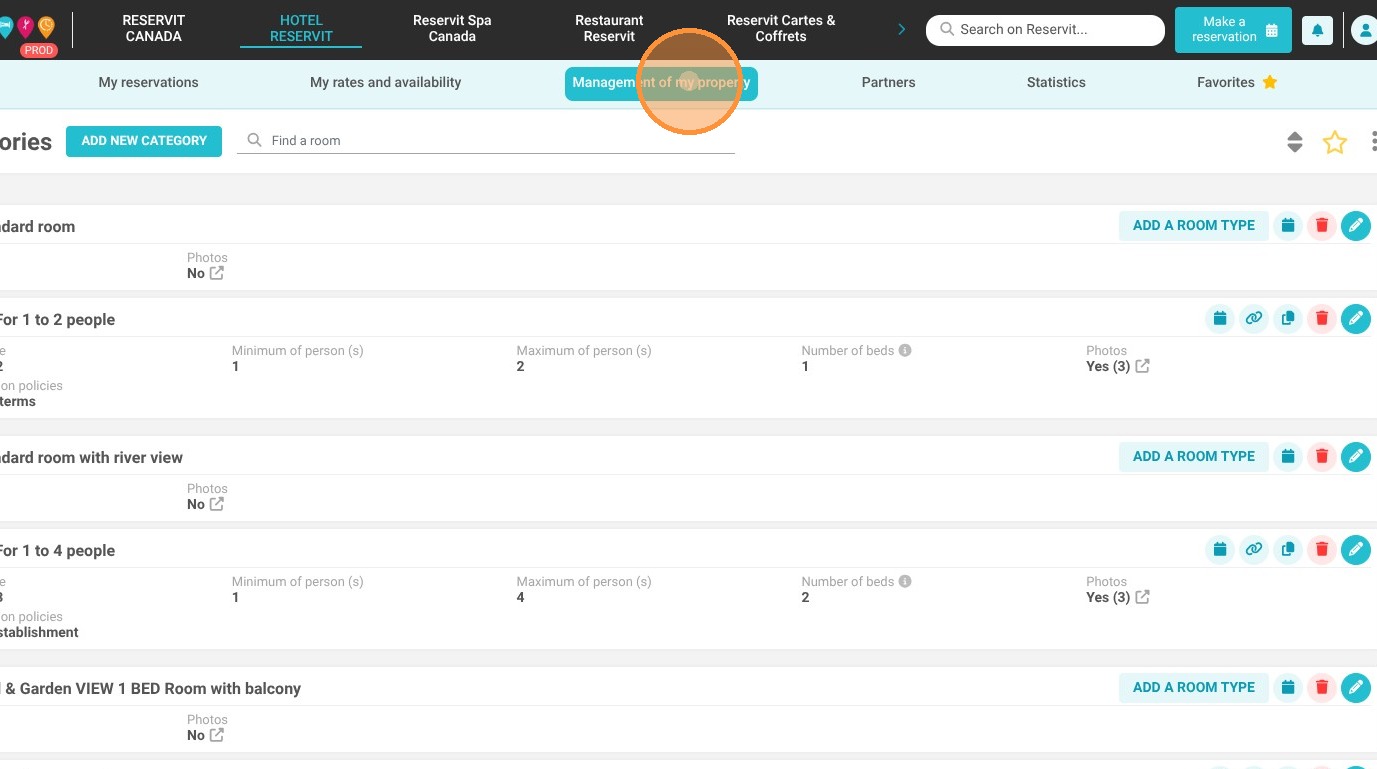Image resolution: width=1377 pixels, height=769 pixels.
Task: Open river view room photos external link
Action: tap(217, 504)
